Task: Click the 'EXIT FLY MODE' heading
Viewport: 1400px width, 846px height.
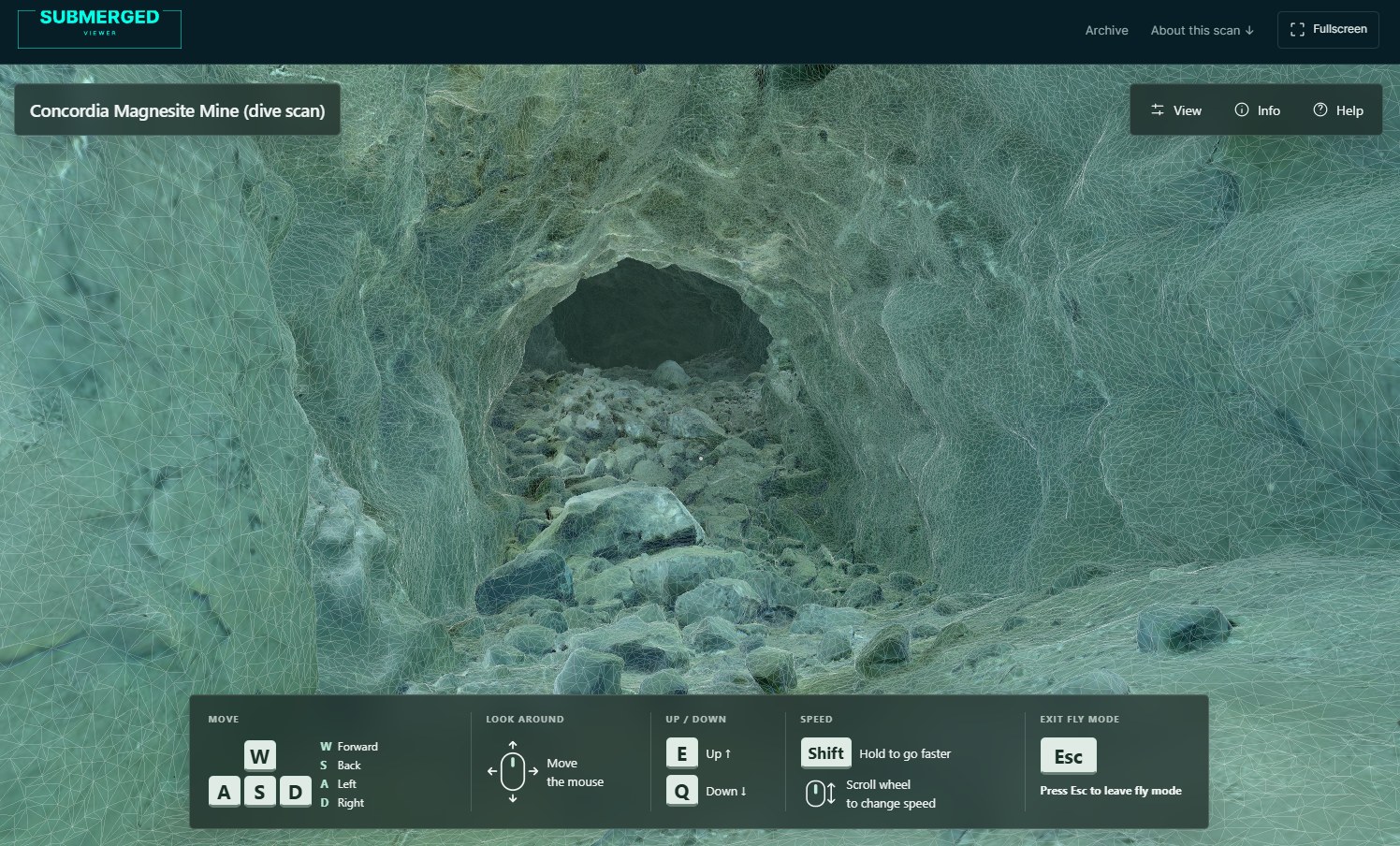Action: (1079, 720)
